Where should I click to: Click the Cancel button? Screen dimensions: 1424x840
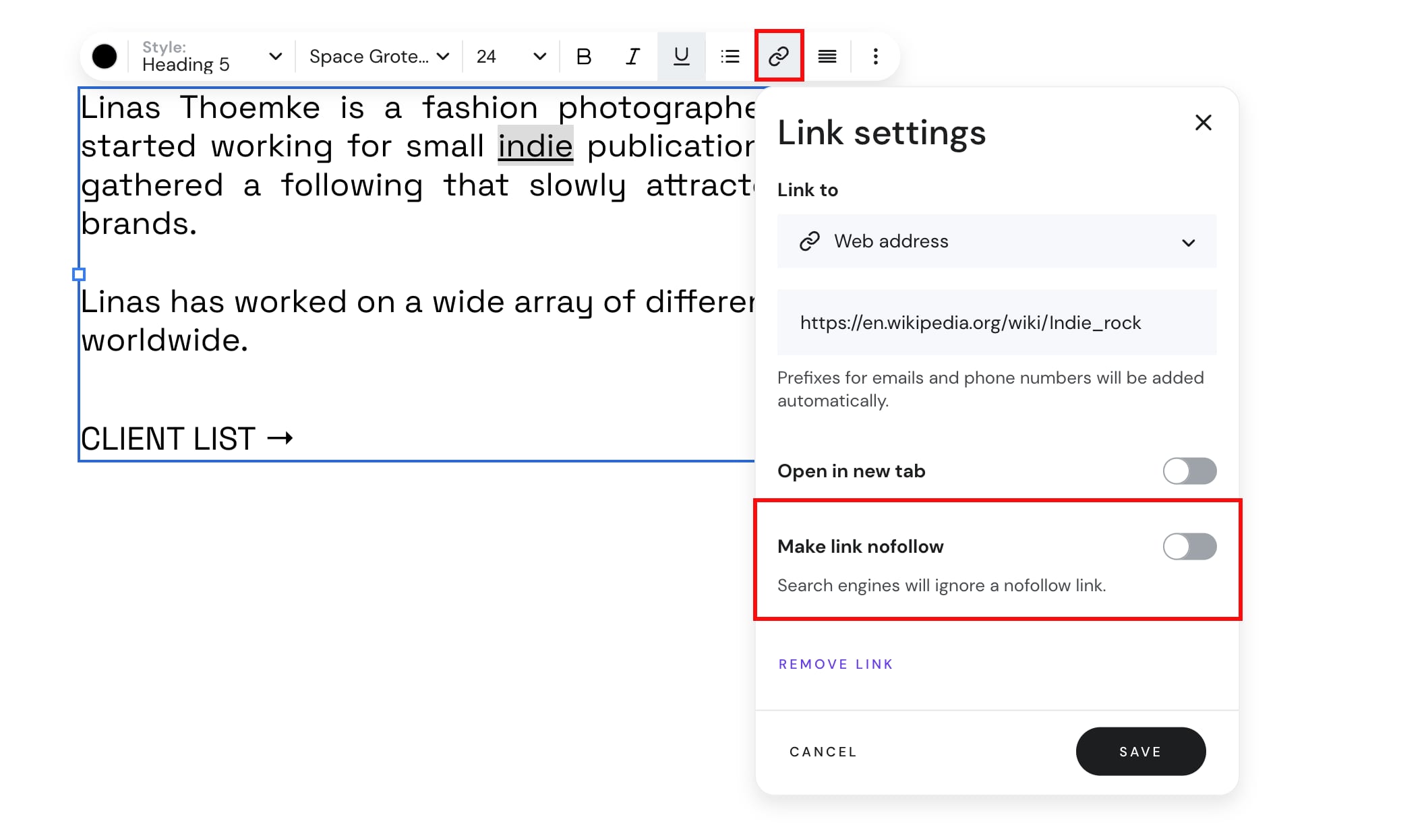point(823,752)
